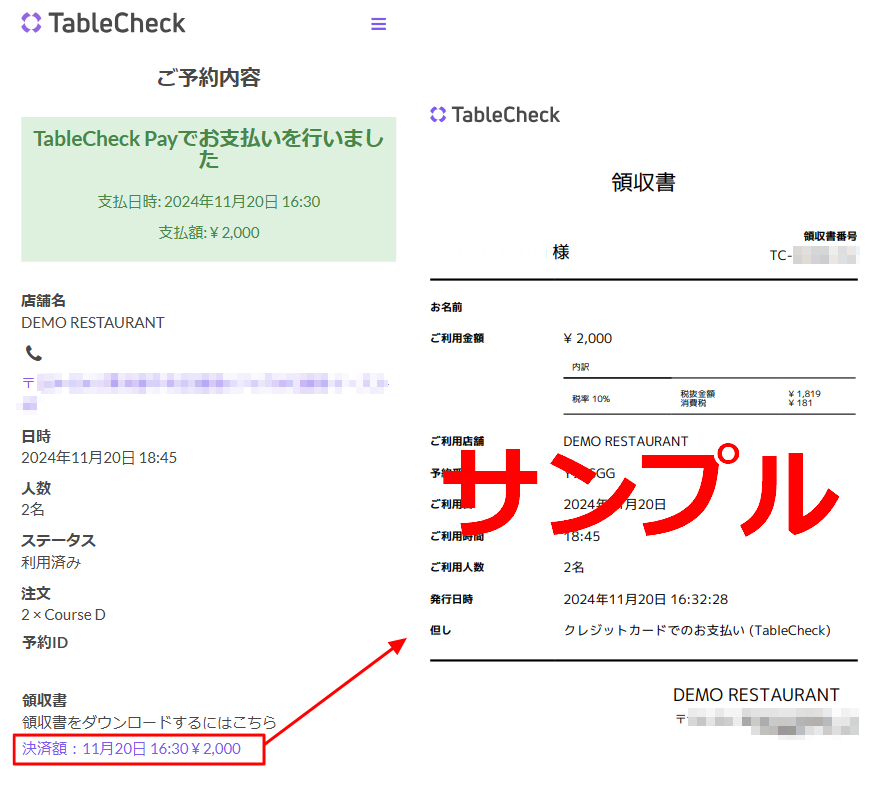Screen dimensions: 883x803
Task: Click the 領収書番号 label
Action: coord(830,236)
